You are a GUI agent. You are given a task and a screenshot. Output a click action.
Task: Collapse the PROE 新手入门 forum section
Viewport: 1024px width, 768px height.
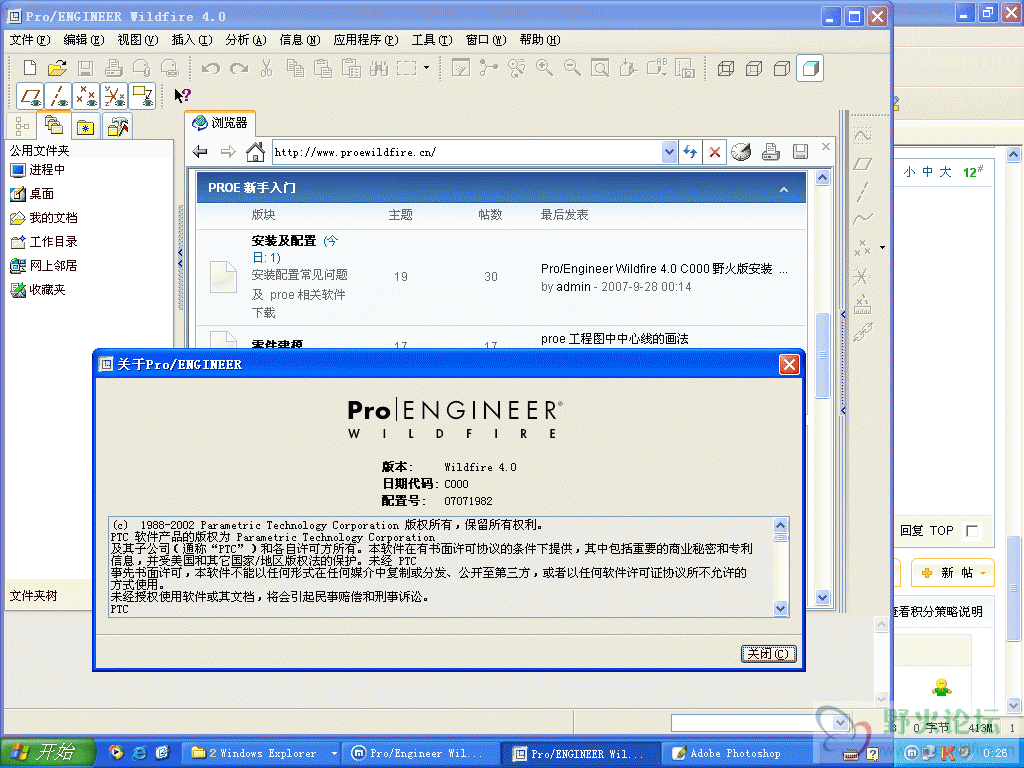click(x=784, y=189)
